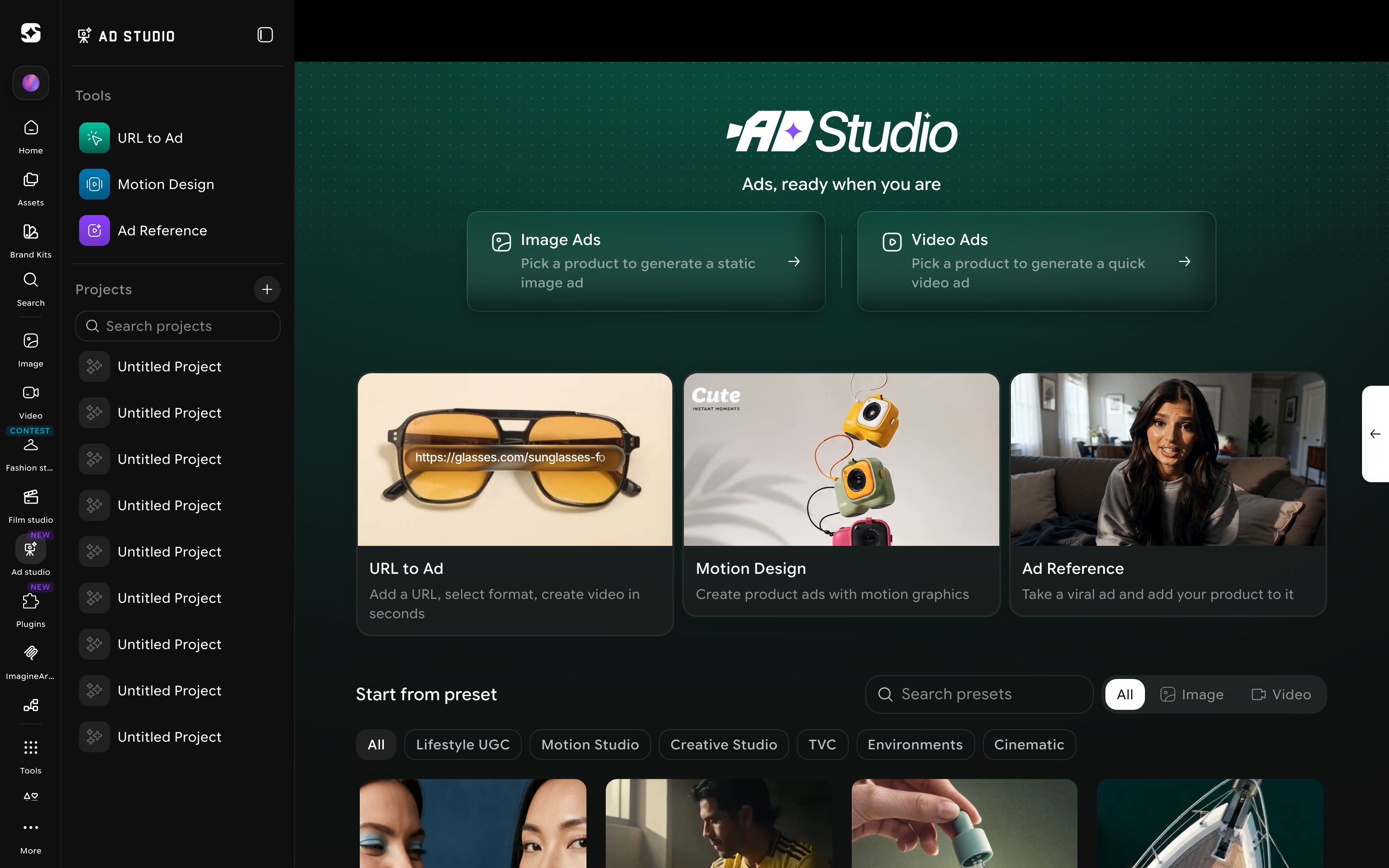The image size is (1389, 868).
Task: Go to Home in the left sidebar
Action: (30, 136)
